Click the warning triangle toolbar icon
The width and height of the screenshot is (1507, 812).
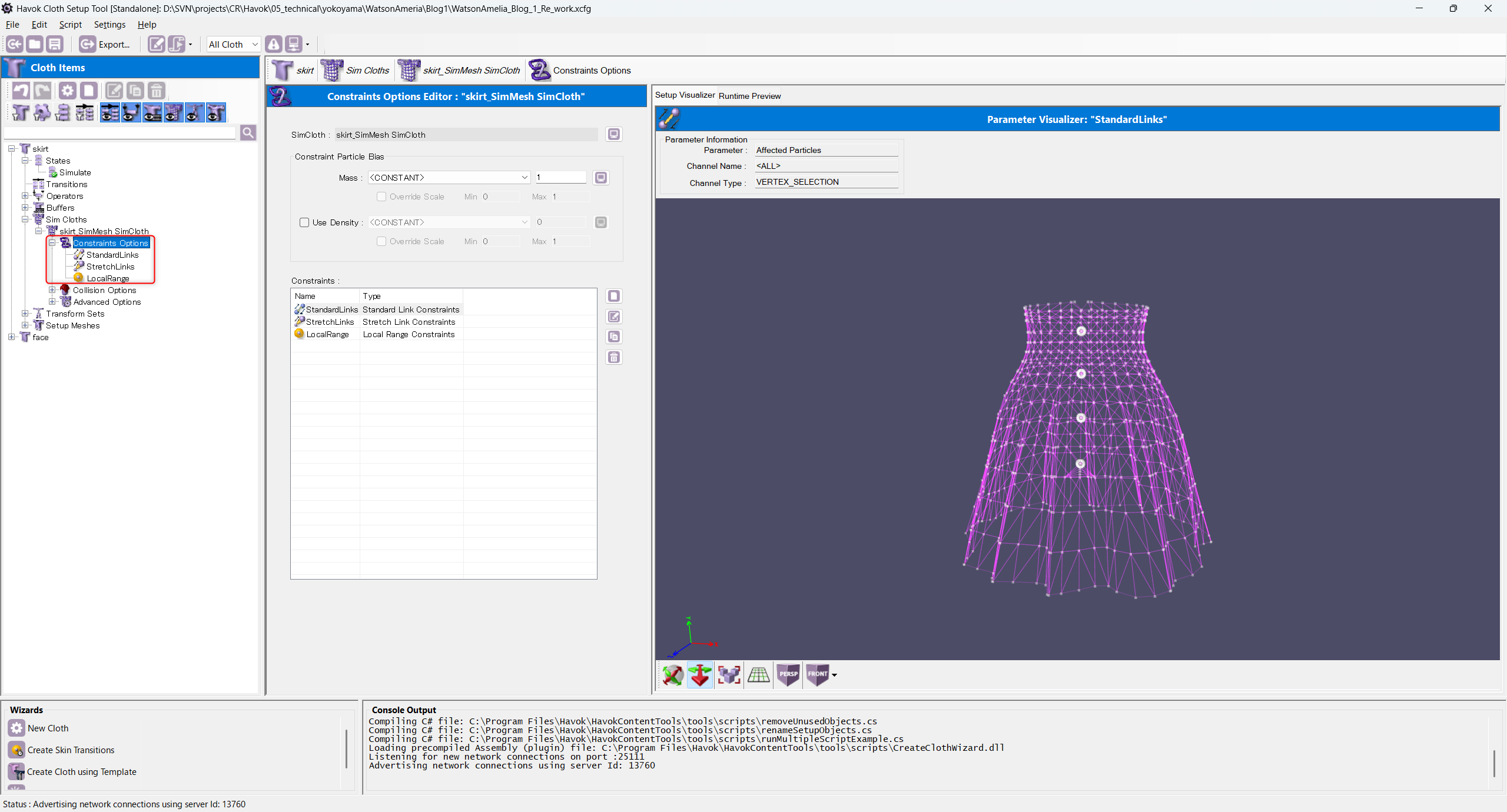274,44
